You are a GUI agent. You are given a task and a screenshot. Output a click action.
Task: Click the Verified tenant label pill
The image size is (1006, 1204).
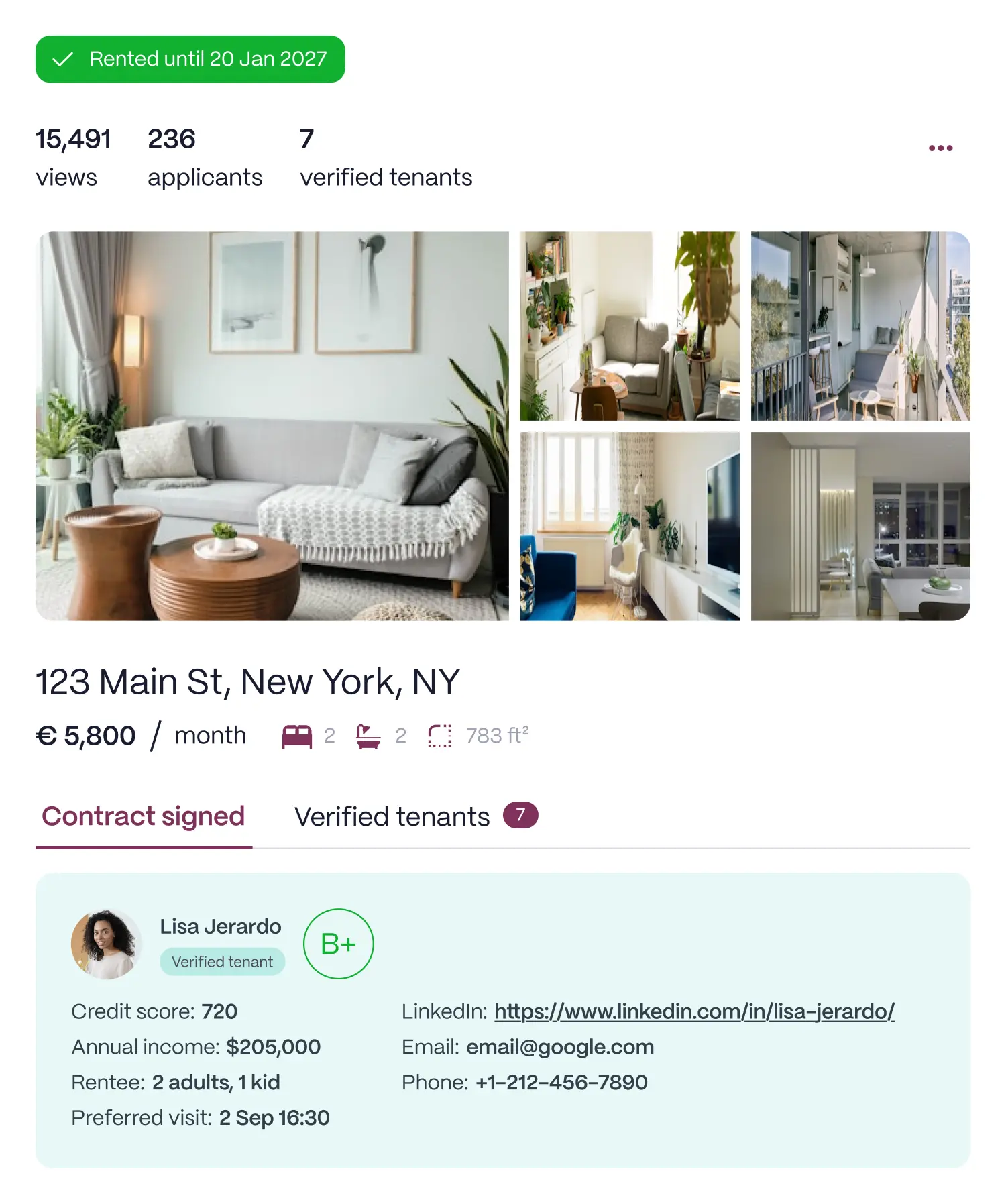[x=222, y=962]
